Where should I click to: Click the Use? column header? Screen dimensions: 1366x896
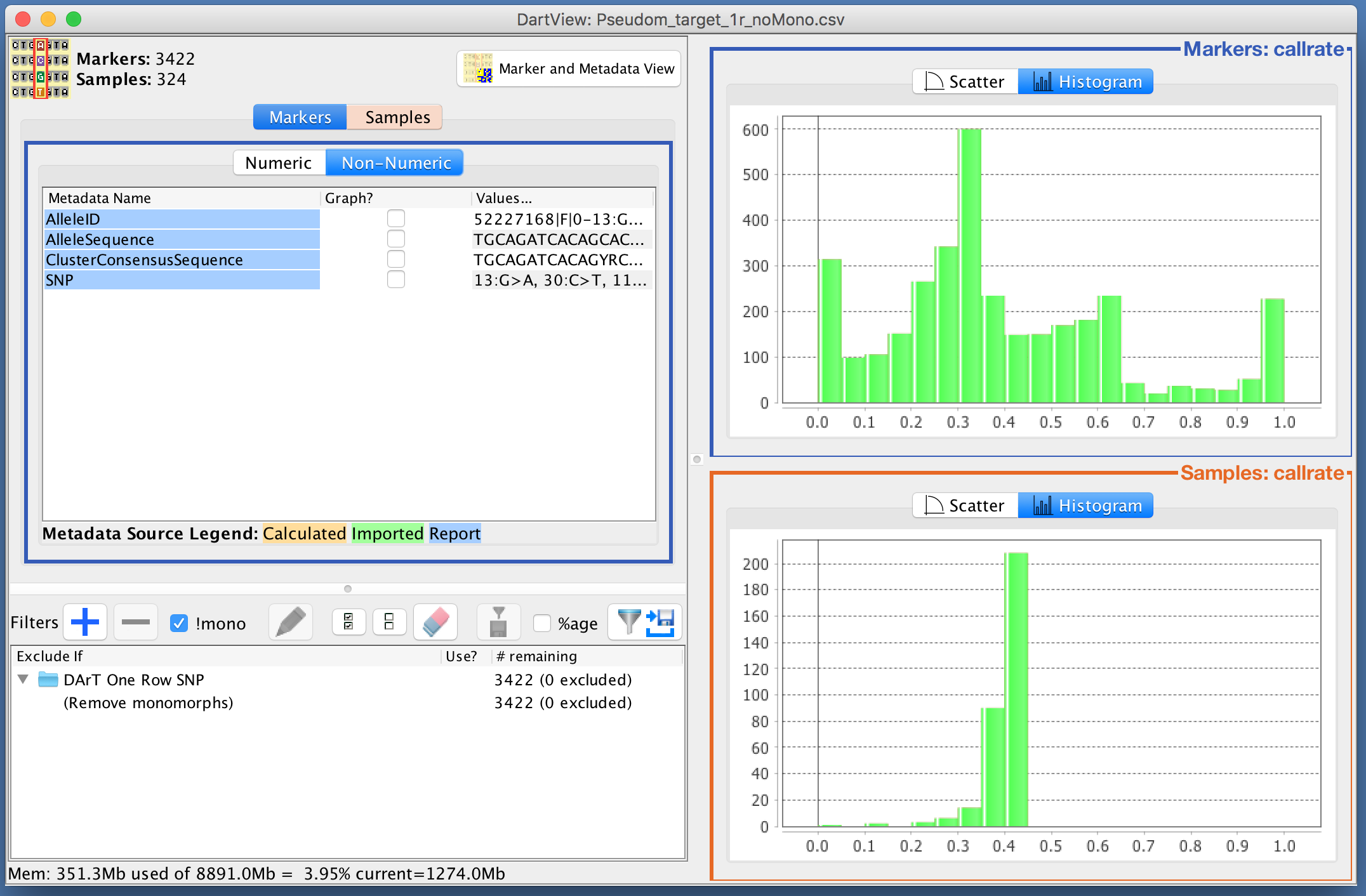pyautogui.click(x=466, y=656)
